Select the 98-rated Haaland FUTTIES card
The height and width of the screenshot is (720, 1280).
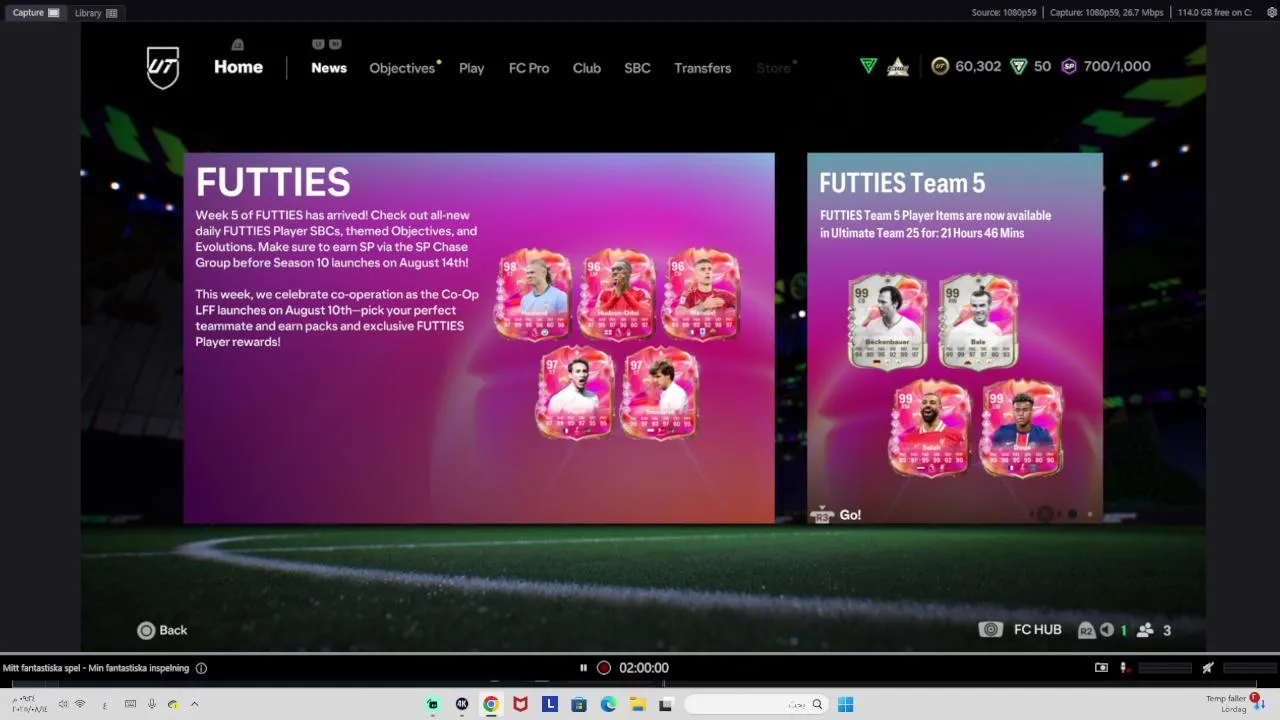(535, 295)
